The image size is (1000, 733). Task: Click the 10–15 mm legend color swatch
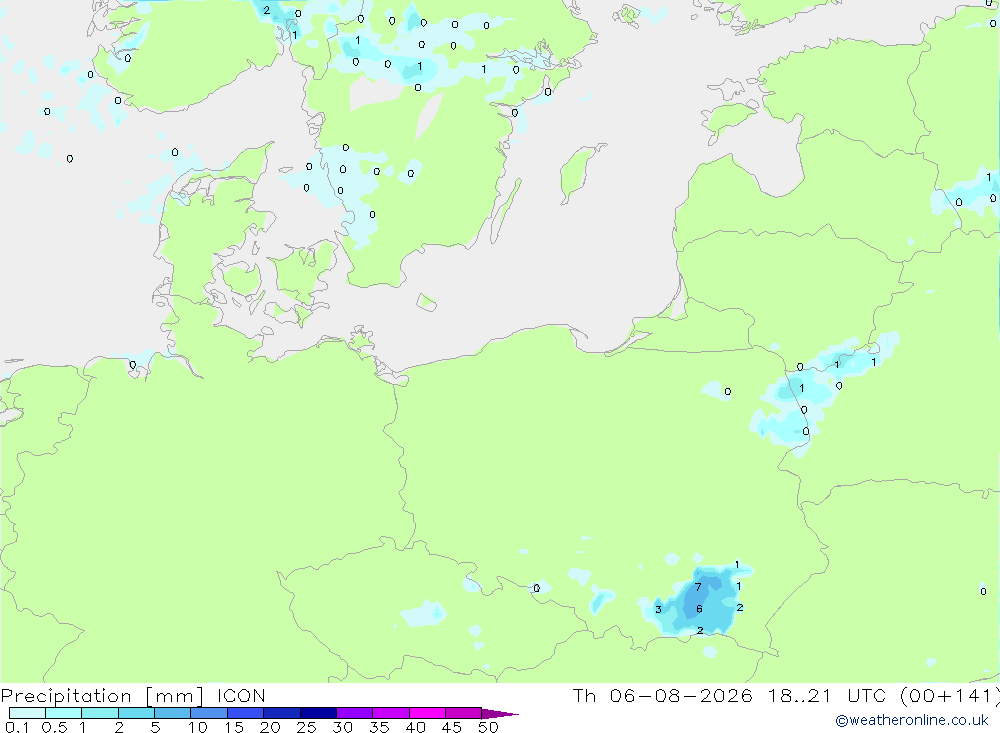pos(209,713)
